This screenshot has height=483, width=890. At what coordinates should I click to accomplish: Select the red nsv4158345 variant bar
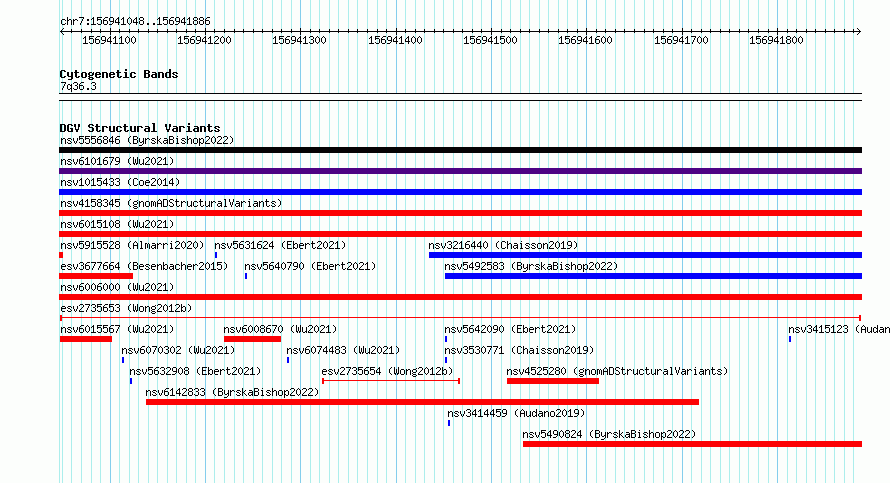pyautogui.click(x=460, y=213)
